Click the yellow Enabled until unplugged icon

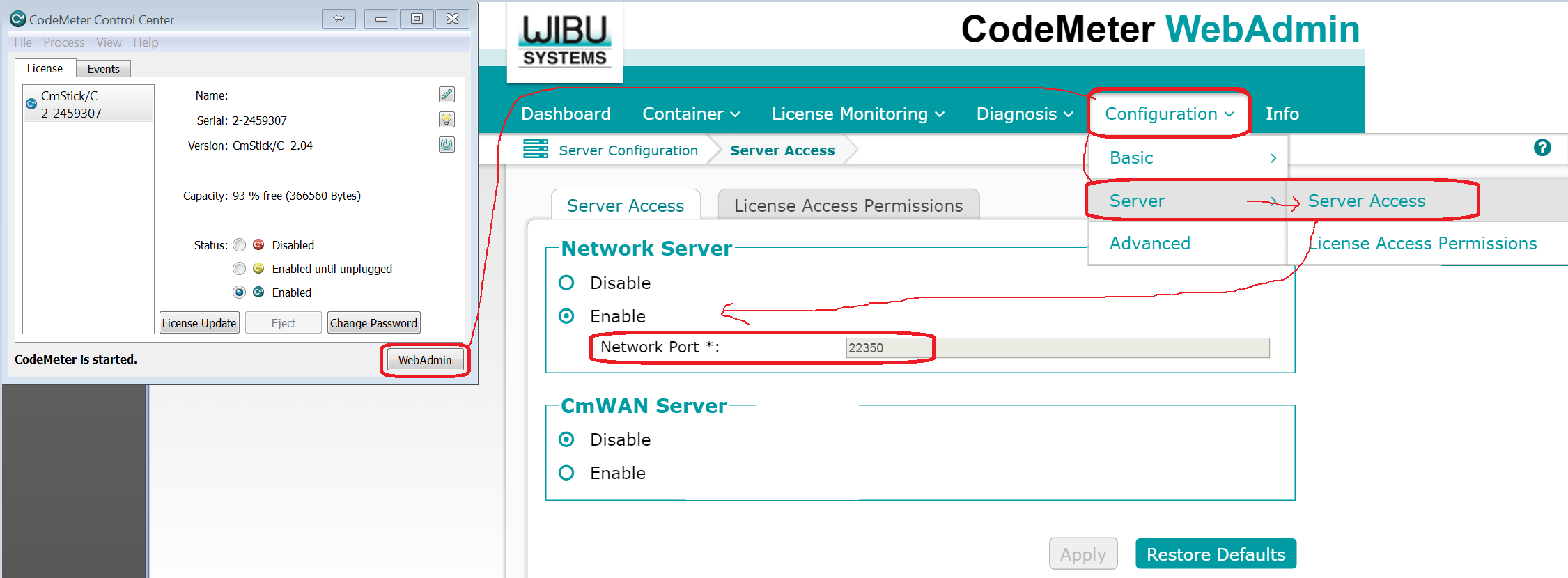258,268
